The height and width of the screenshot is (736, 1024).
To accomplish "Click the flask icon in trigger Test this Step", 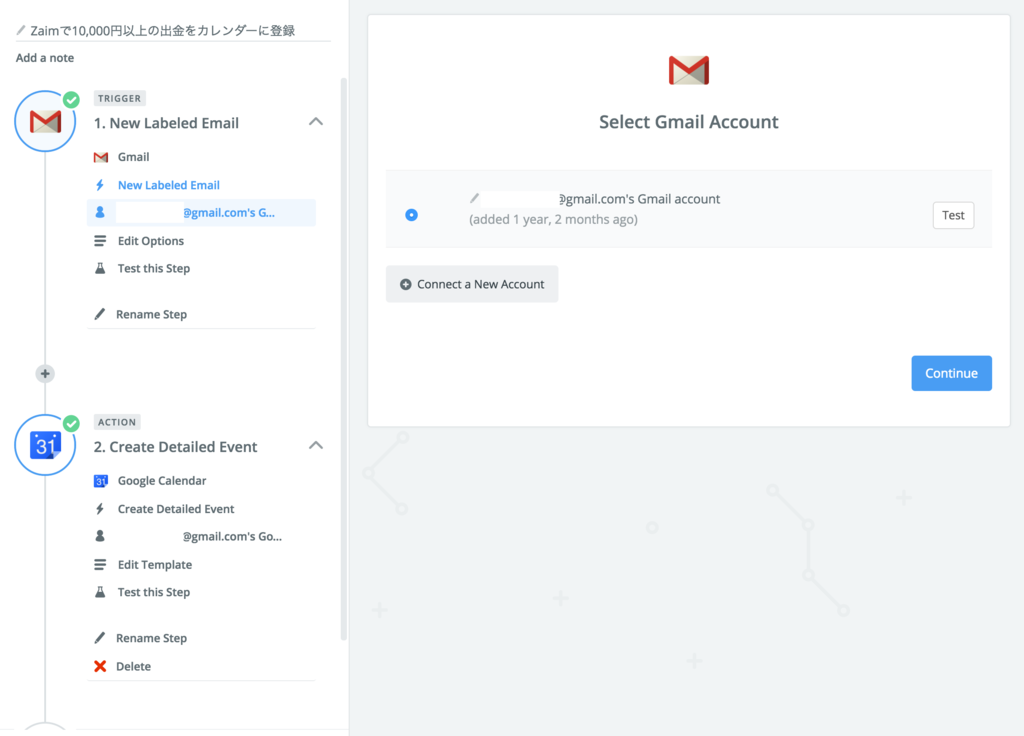I will (x=100, y=268).
